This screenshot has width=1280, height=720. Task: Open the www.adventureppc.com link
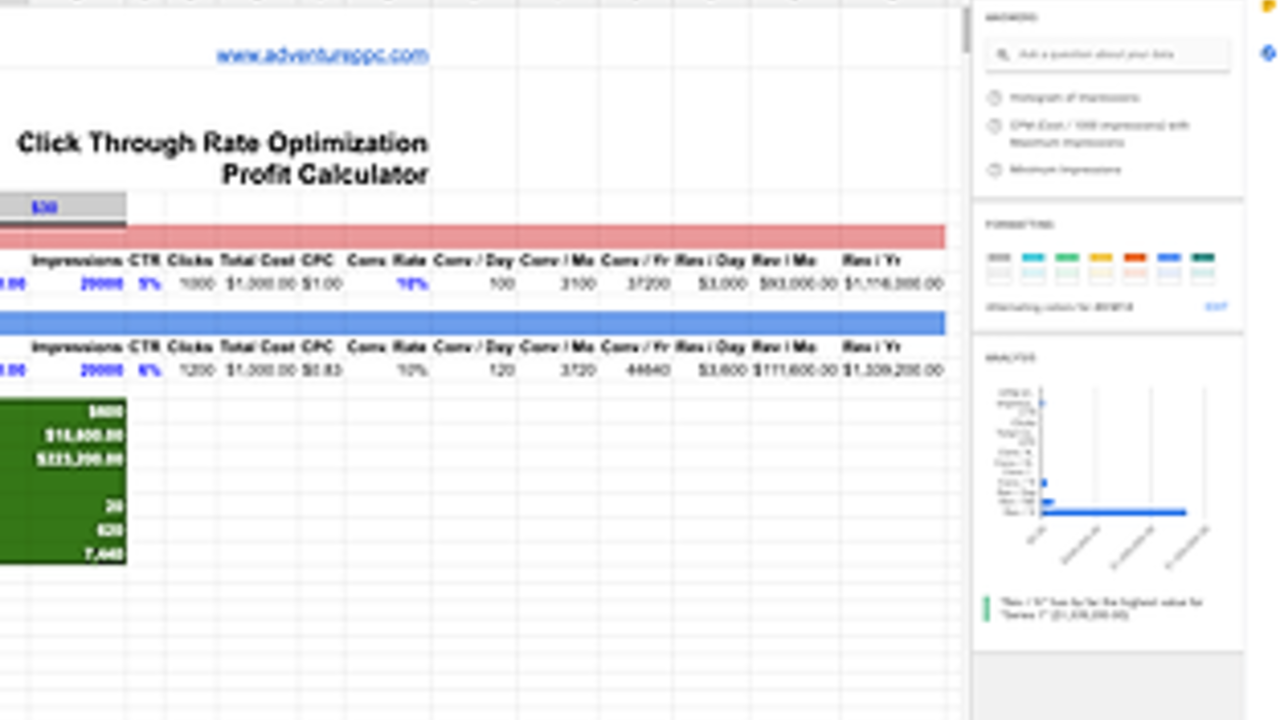click(x=322, y=55)
